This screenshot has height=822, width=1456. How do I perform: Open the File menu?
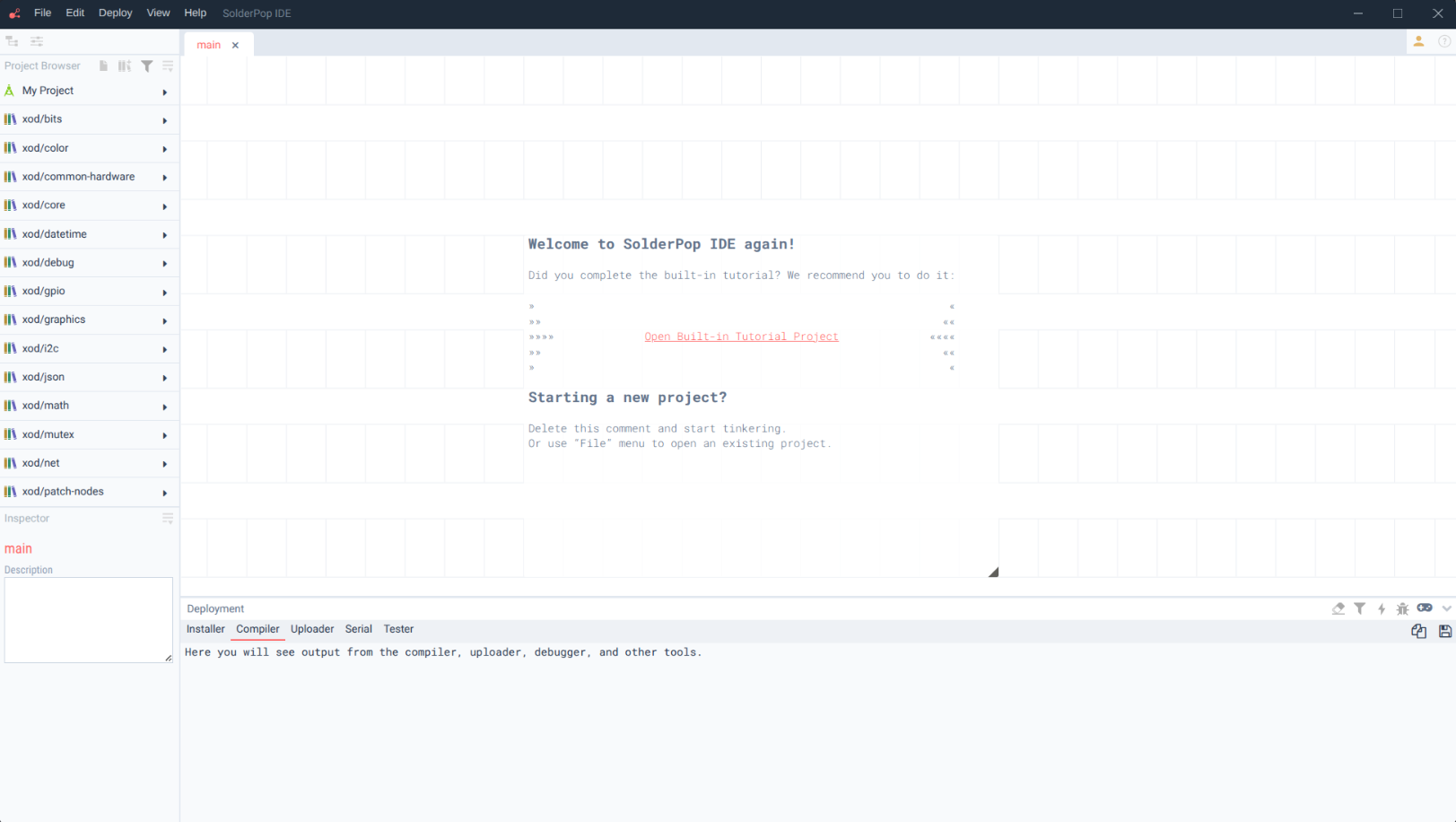(x=42, y=13)
